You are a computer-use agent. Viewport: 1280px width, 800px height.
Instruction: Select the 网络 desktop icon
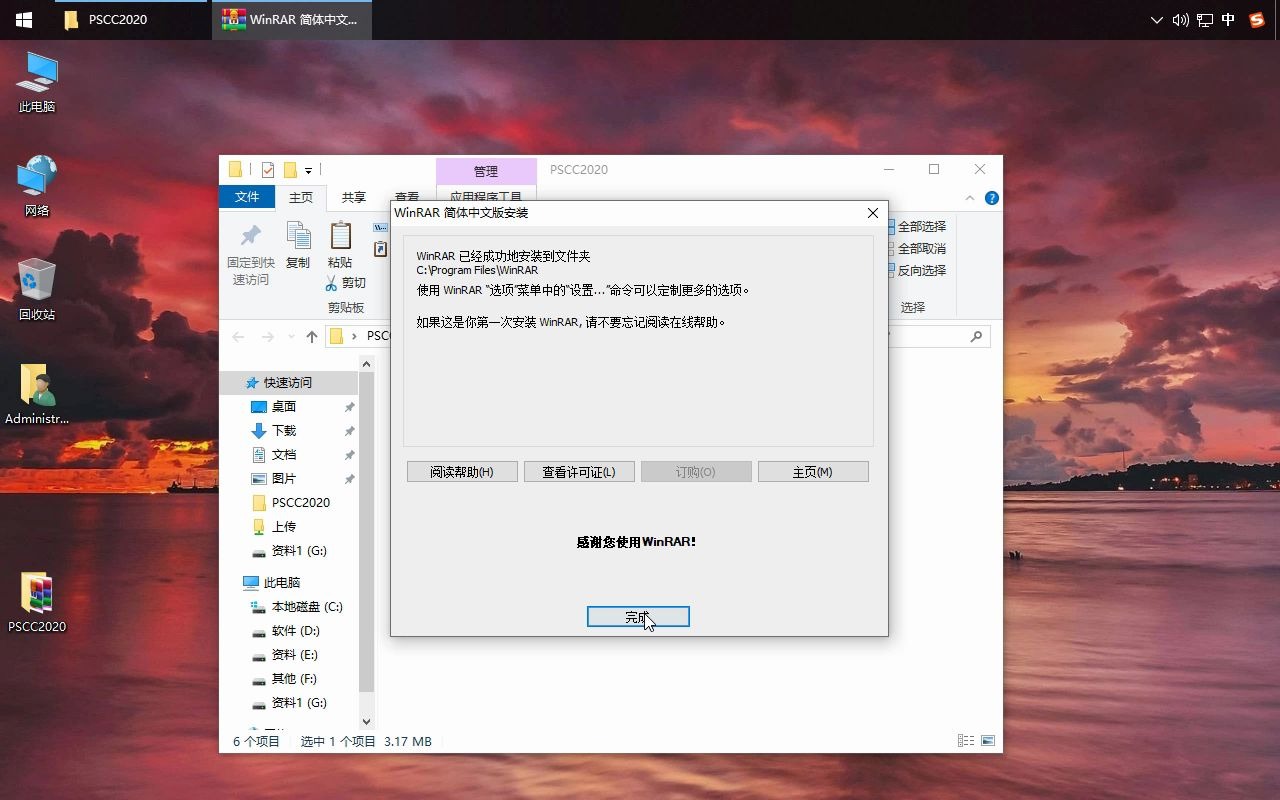click(37, 186)
